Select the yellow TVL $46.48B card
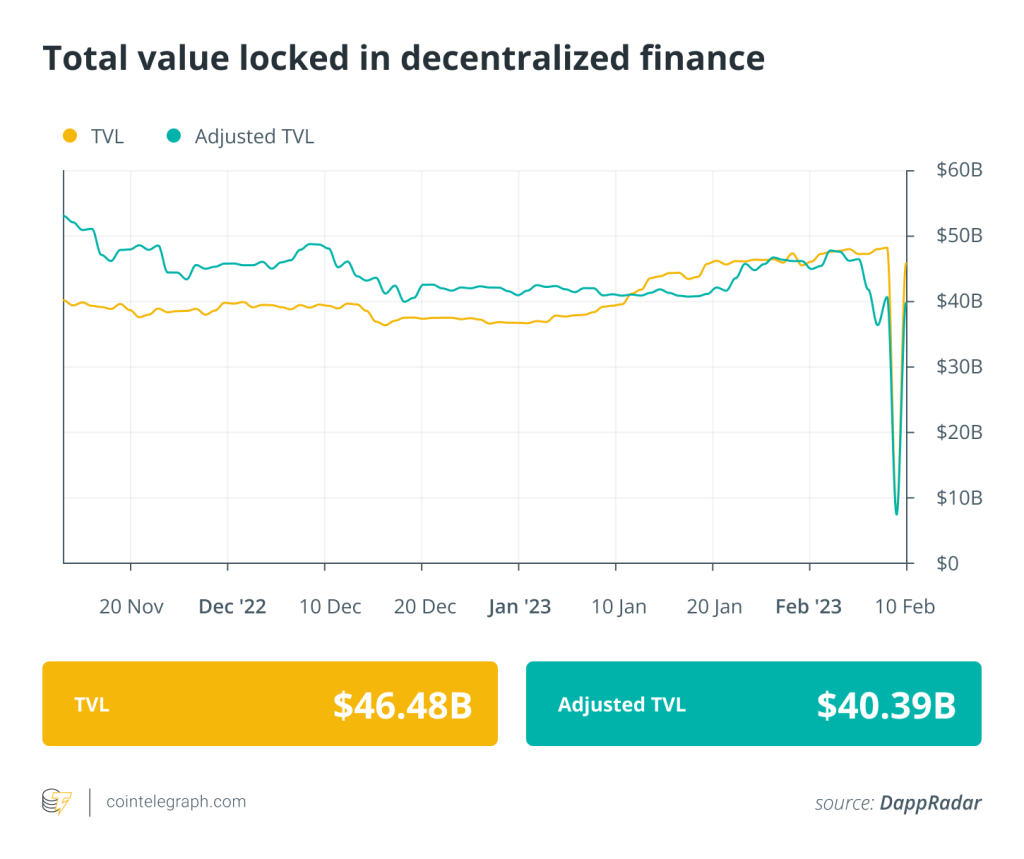The height and width of the screenshot is (859, 1024). click(269, 704)
